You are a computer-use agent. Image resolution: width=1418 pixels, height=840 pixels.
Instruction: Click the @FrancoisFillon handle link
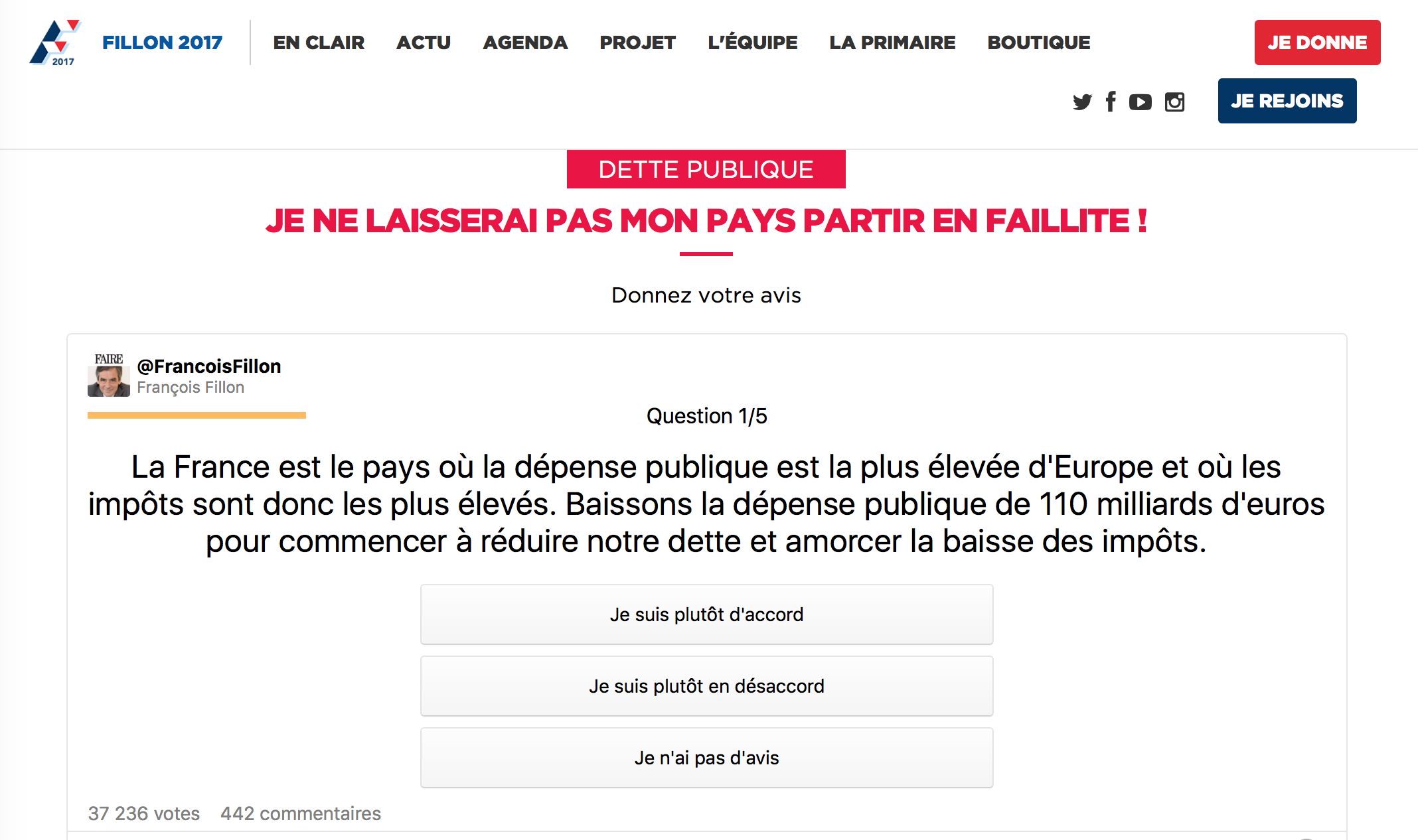[x=209, y=366]
